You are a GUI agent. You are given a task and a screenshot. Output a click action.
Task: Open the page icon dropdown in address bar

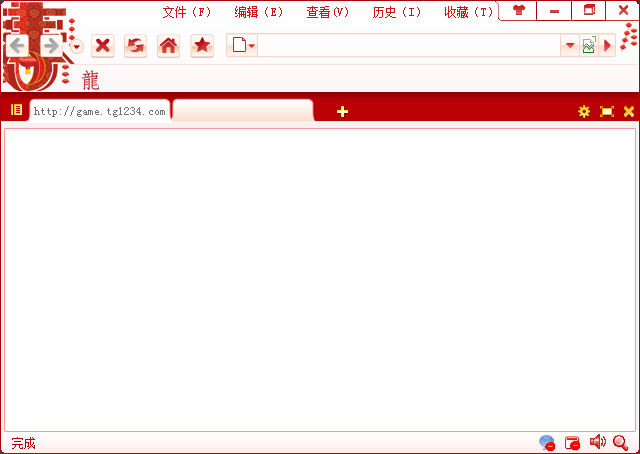click(243, 45)
